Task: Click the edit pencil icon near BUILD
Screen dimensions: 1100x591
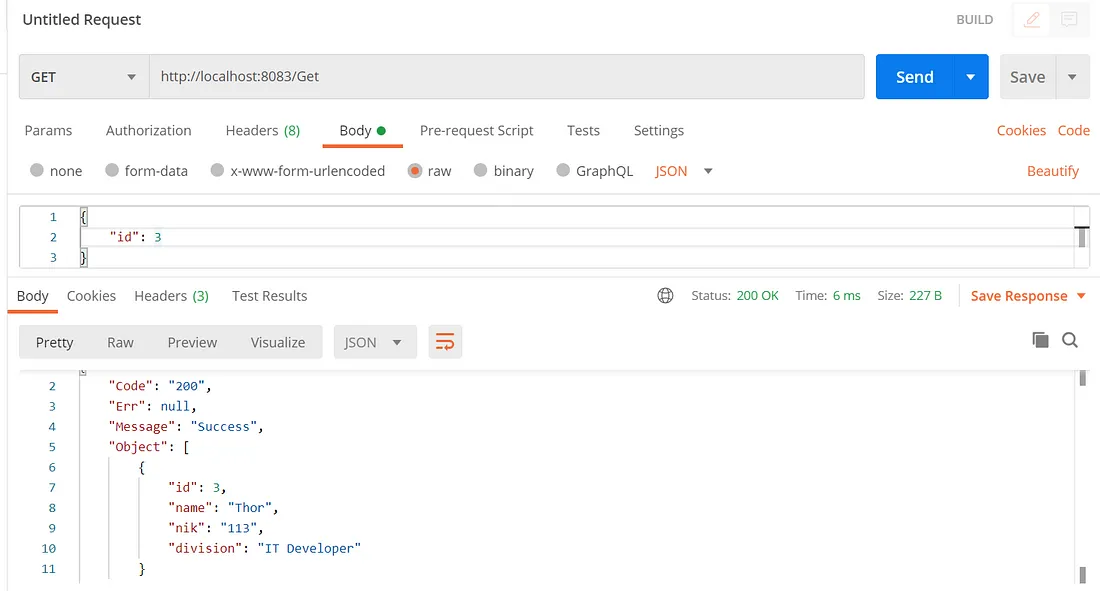Action: click(1031, 20)
